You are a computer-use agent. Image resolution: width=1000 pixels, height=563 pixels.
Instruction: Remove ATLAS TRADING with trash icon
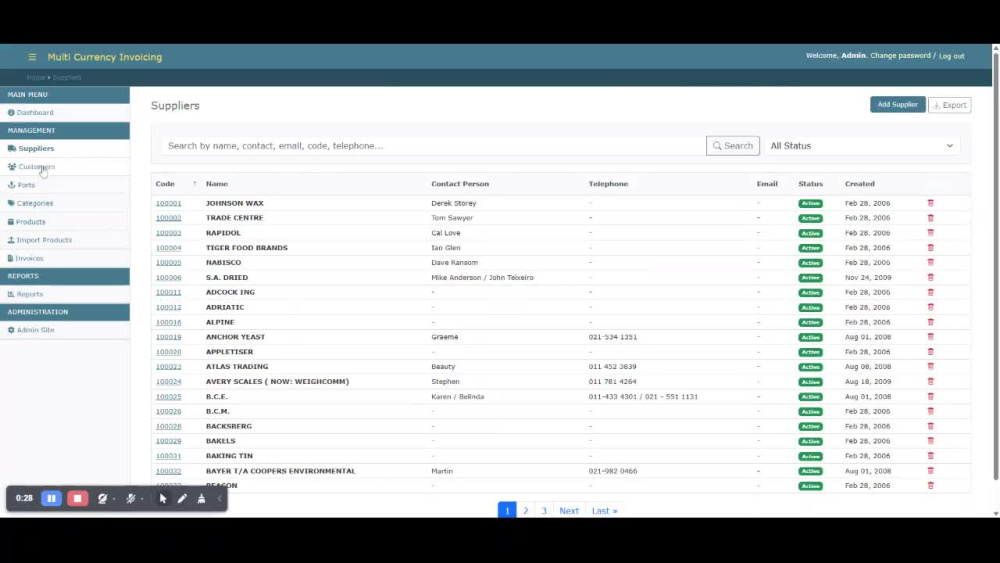click(930, 367)
